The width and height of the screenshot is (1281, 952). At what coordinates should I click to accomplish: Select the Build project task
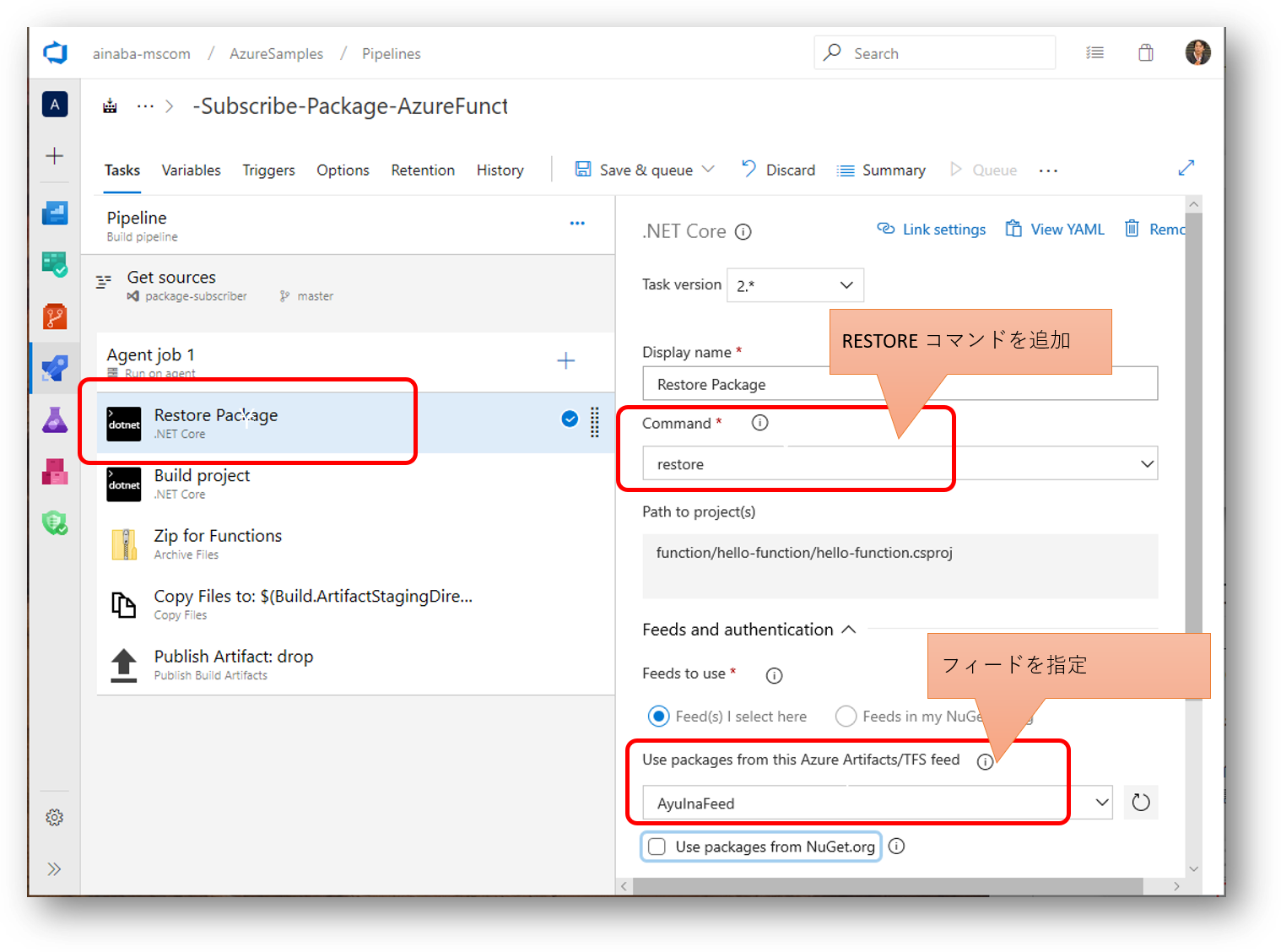click(x=355, y=484)
